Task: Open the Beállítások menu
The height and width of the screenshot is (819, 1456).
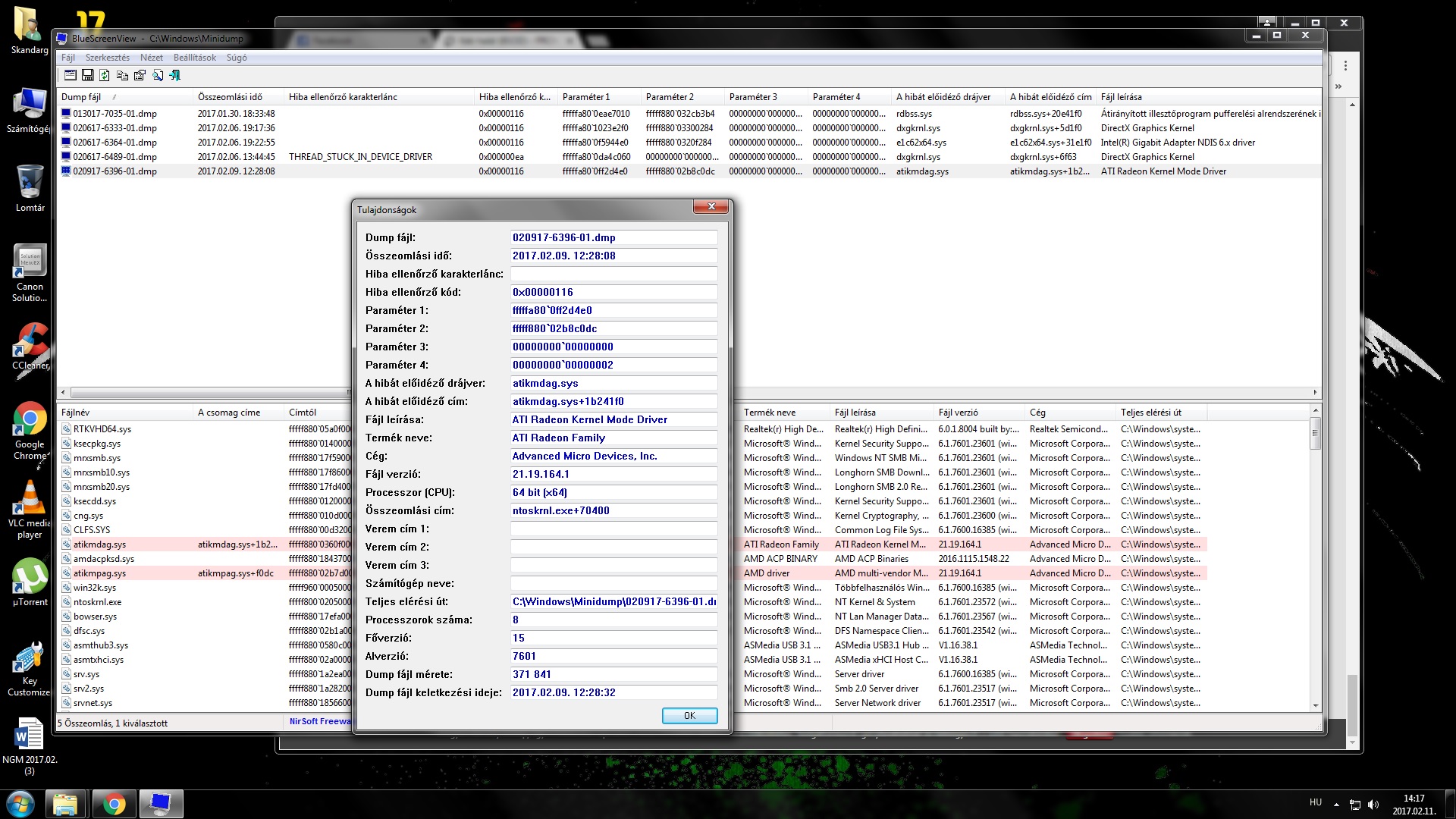Action: pyautogui.click(x=195, y=58)
